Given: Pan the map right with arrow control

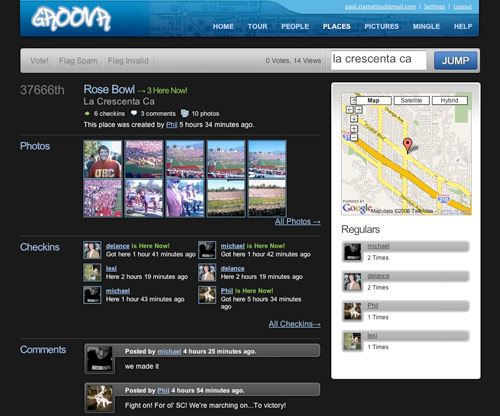Looking at the screenshot, I should 358,109.
